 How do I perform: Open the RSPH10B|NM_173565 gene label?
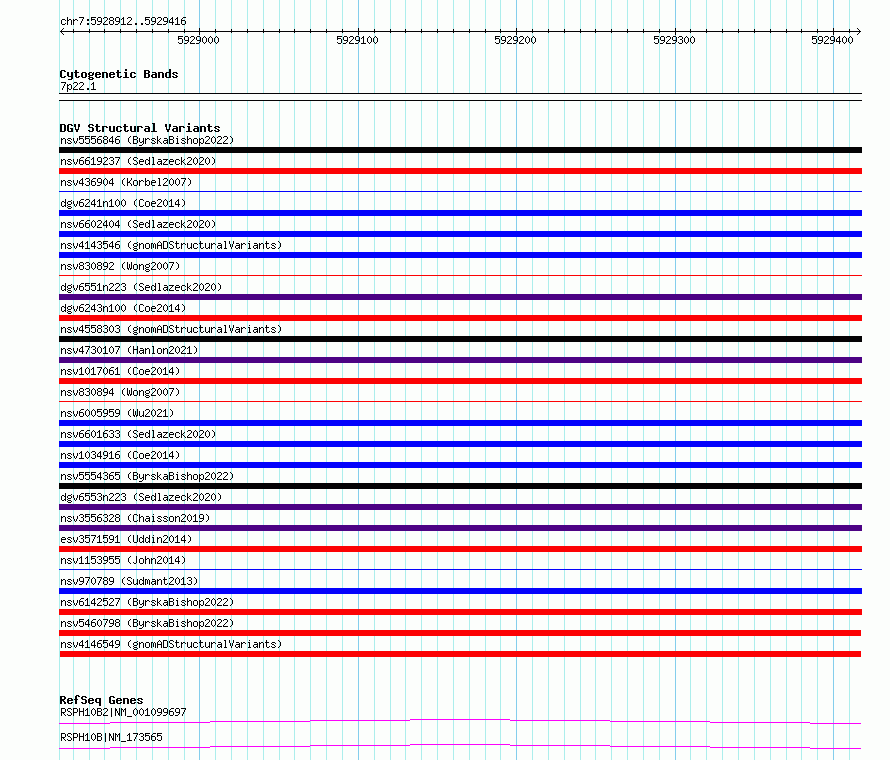tap(111, 737)
